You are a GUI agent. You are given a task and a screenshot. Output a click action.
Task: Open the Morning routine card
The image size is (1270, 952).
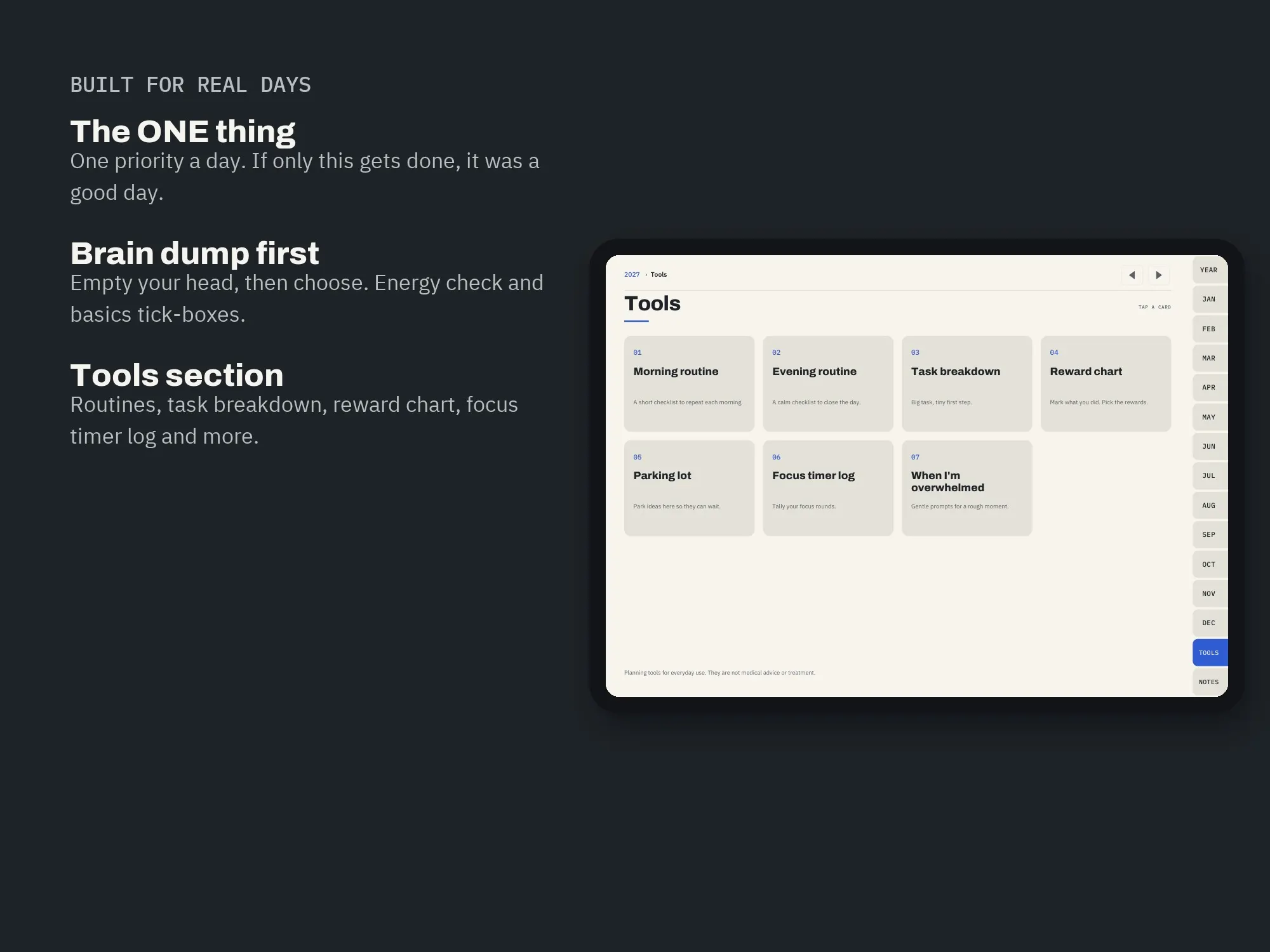coord(689,383)
